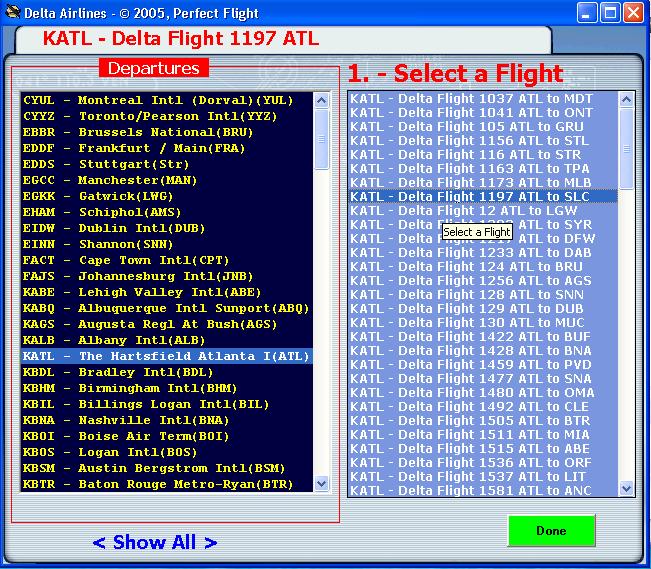Select EGKK Gatwick airport
651x569 pixels.
pos(167,196)
